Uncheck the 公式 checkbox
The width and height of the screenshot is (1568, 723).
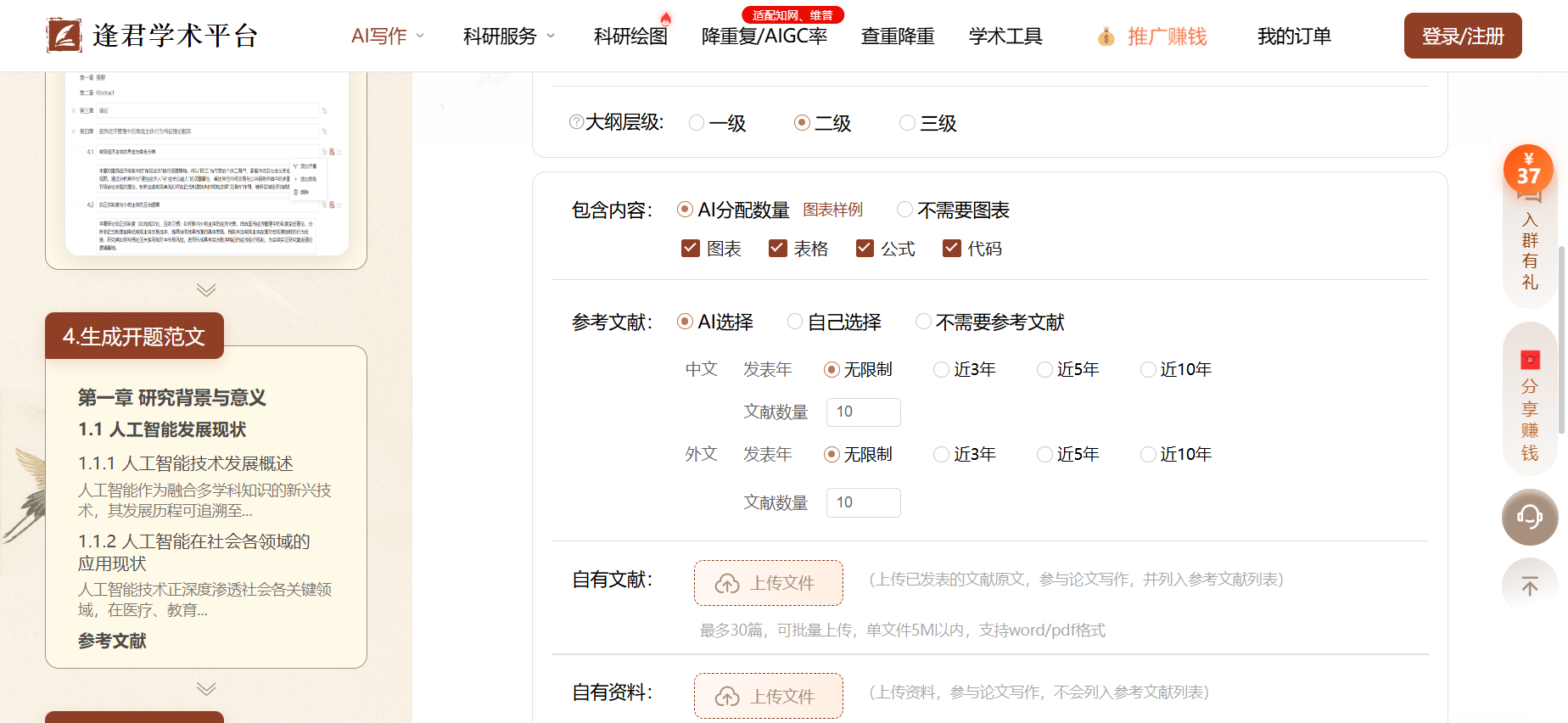865,248
